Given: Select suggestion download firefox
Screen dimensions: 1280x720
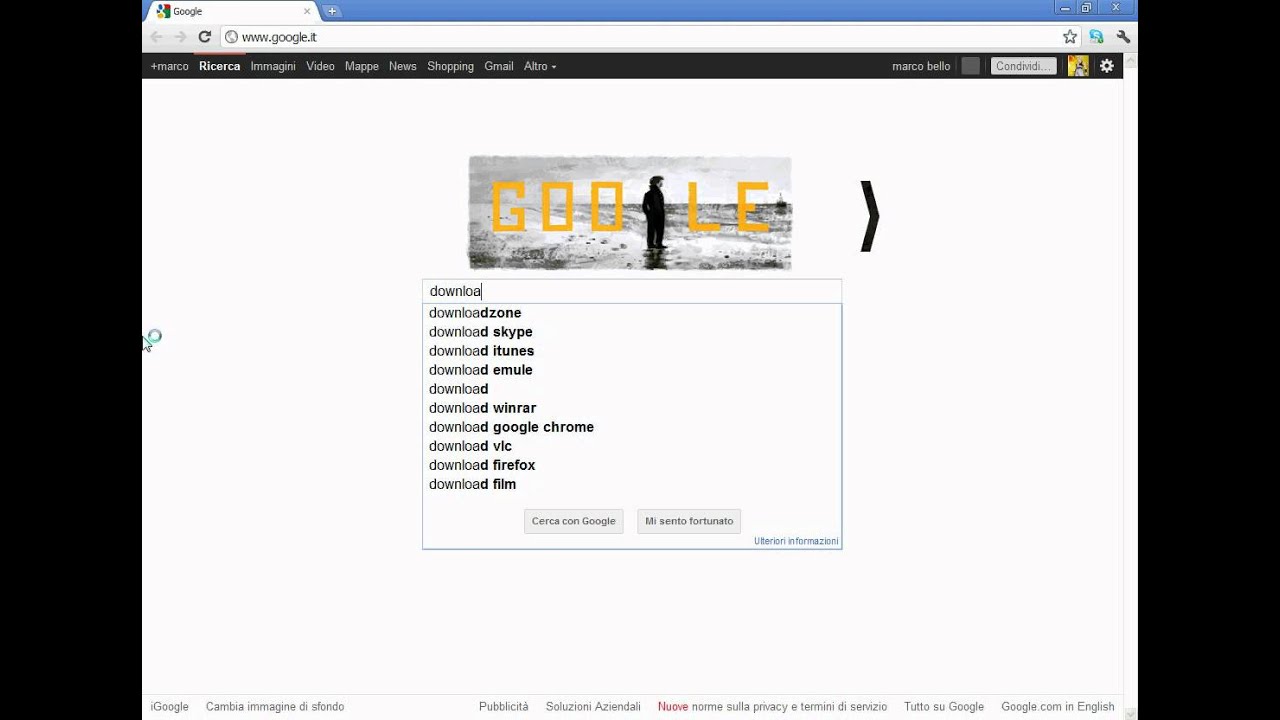Looking at the screenshot, I should coord(632,465).
